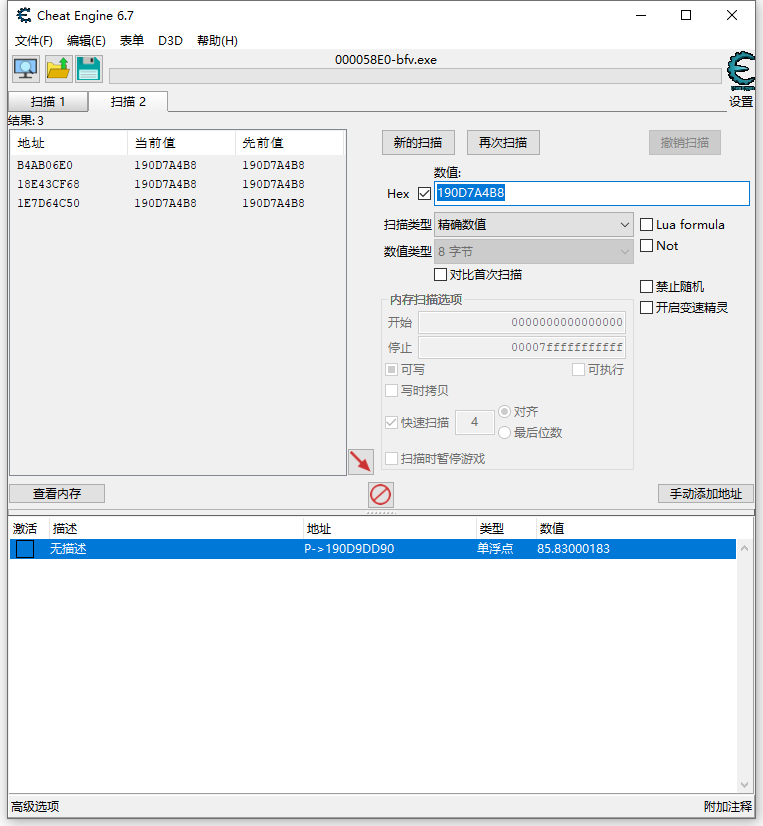Viewport: 763px width, 826px height.
Task: Click the process name 000058E0-bfv.exe
Action: (x=386, y=60)
